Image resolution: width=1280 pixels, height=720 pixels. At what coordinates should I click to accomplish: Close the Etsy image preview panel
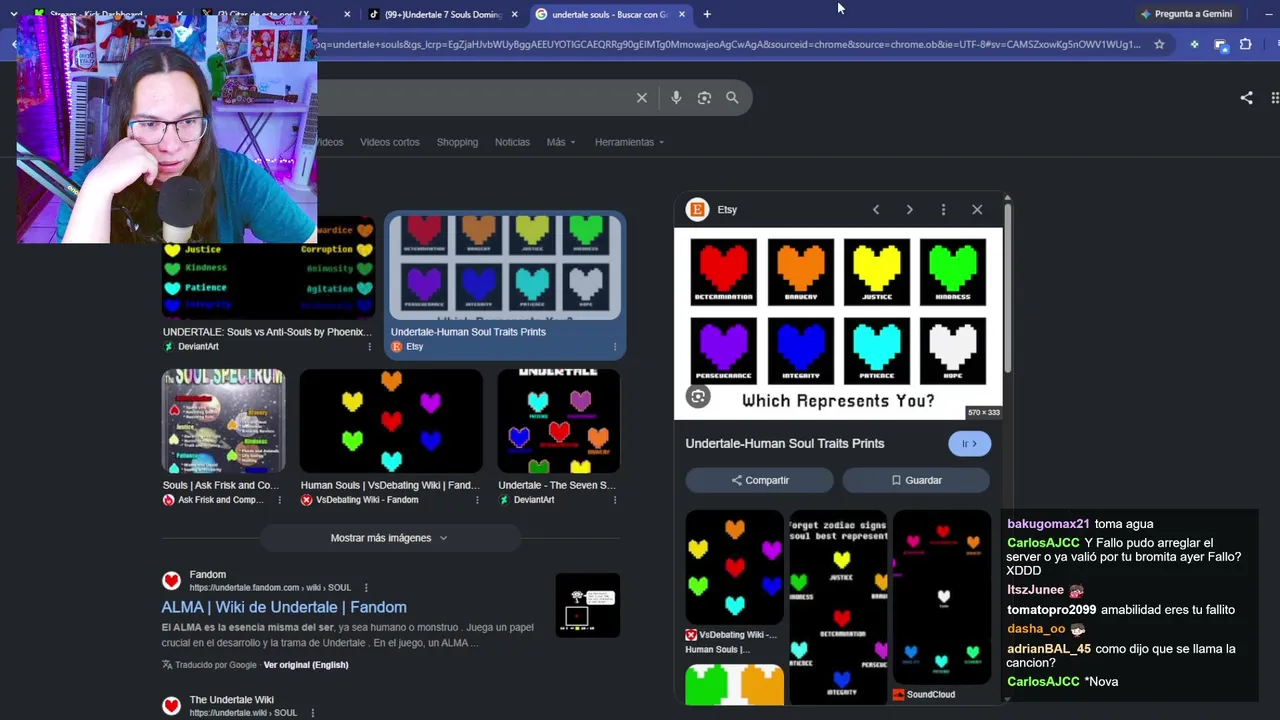tap(977, 210)
